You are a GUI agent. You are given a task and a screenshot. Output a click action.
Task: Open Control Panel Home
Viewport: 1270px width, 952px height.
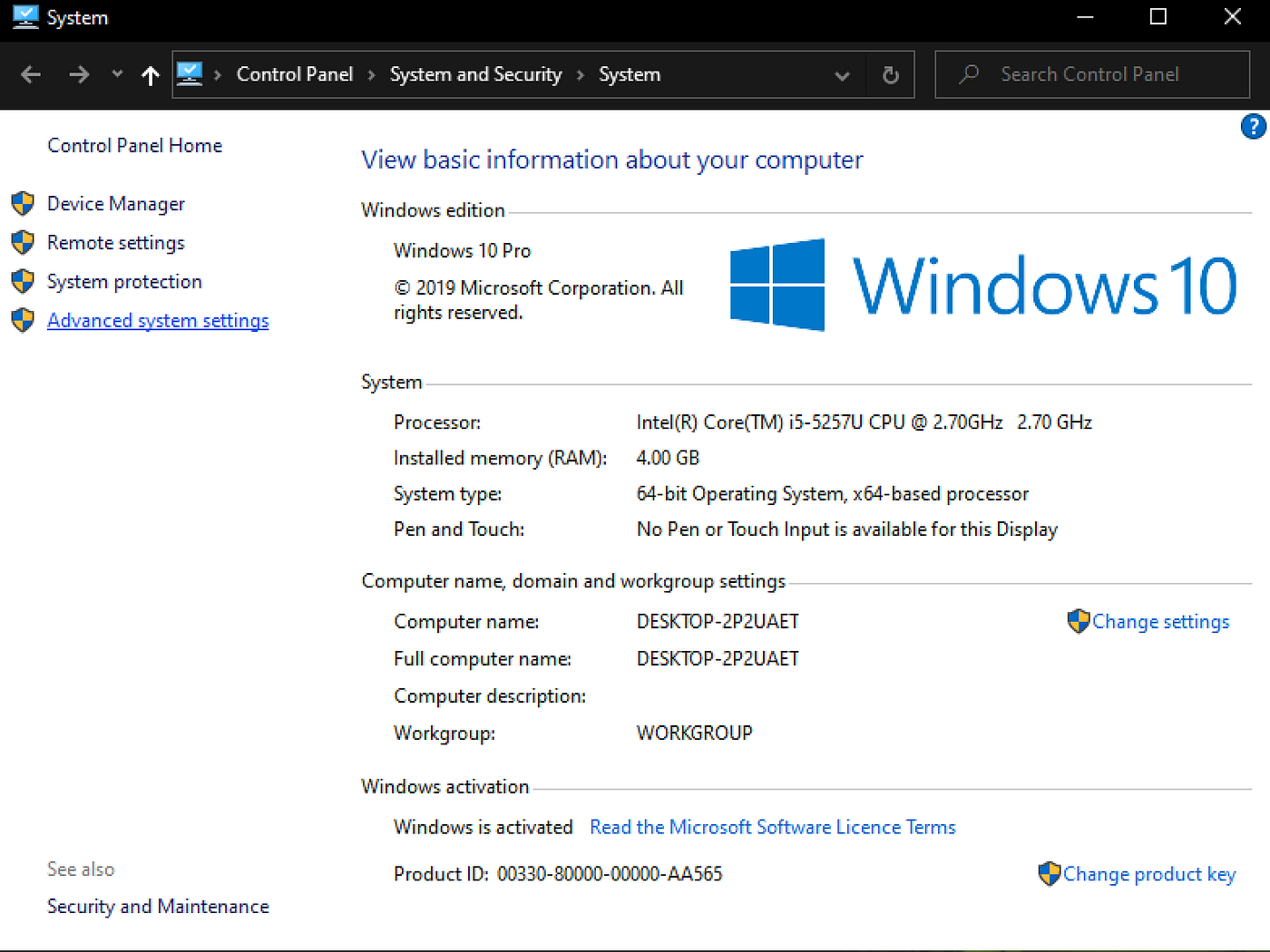134,145
